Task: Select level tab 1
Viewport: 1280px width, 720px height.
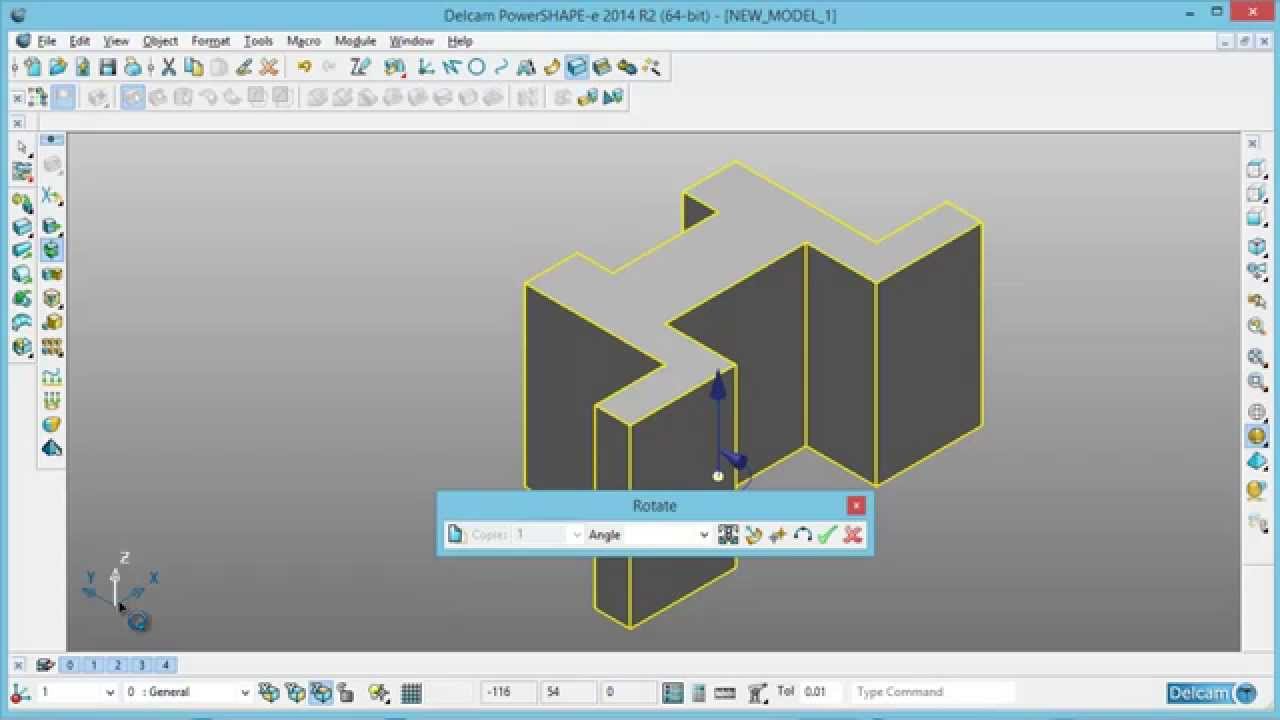Action: (94, 665)
